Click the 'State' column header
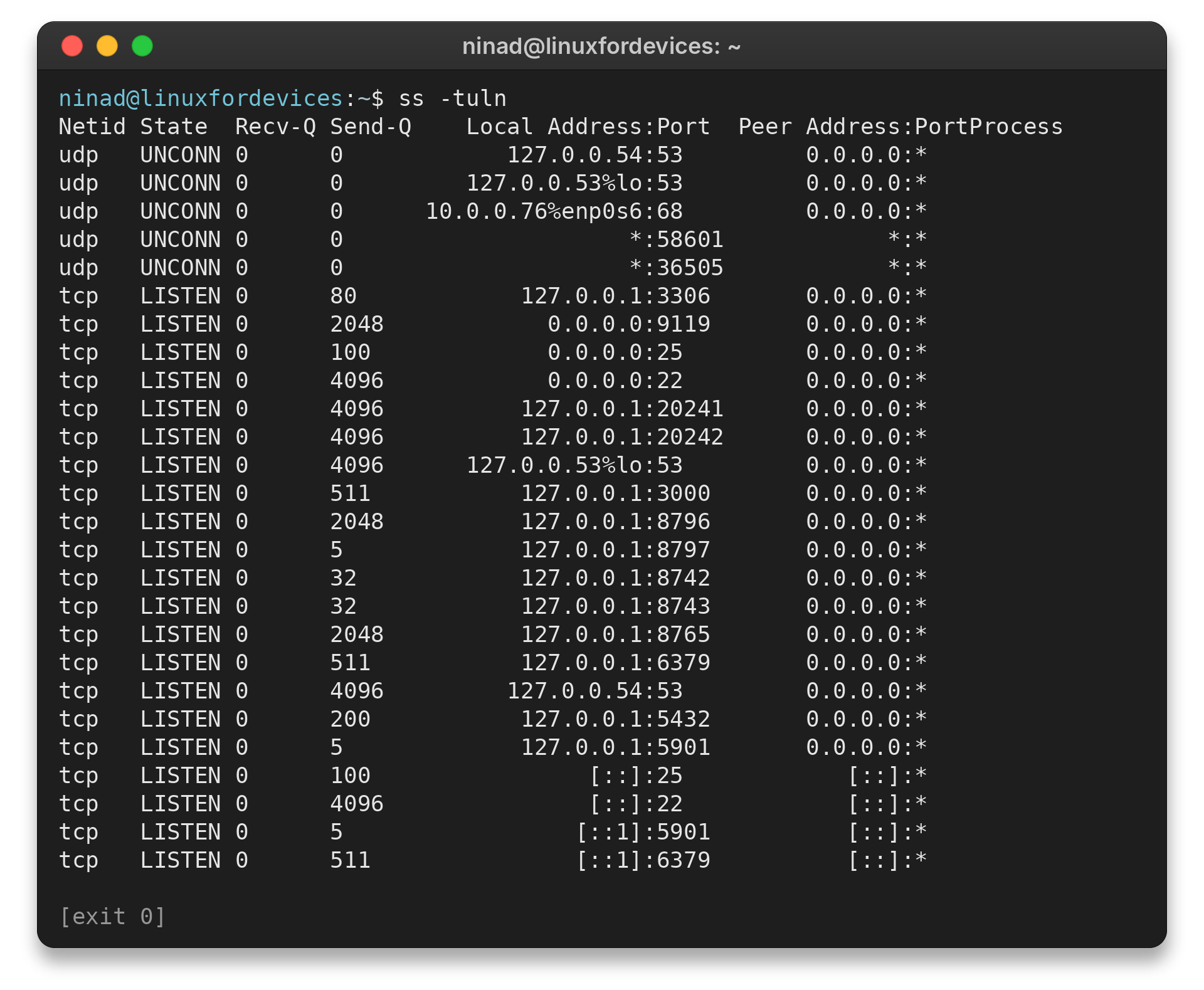Viewport: 1204px width, 990px height. coord(174,127)
